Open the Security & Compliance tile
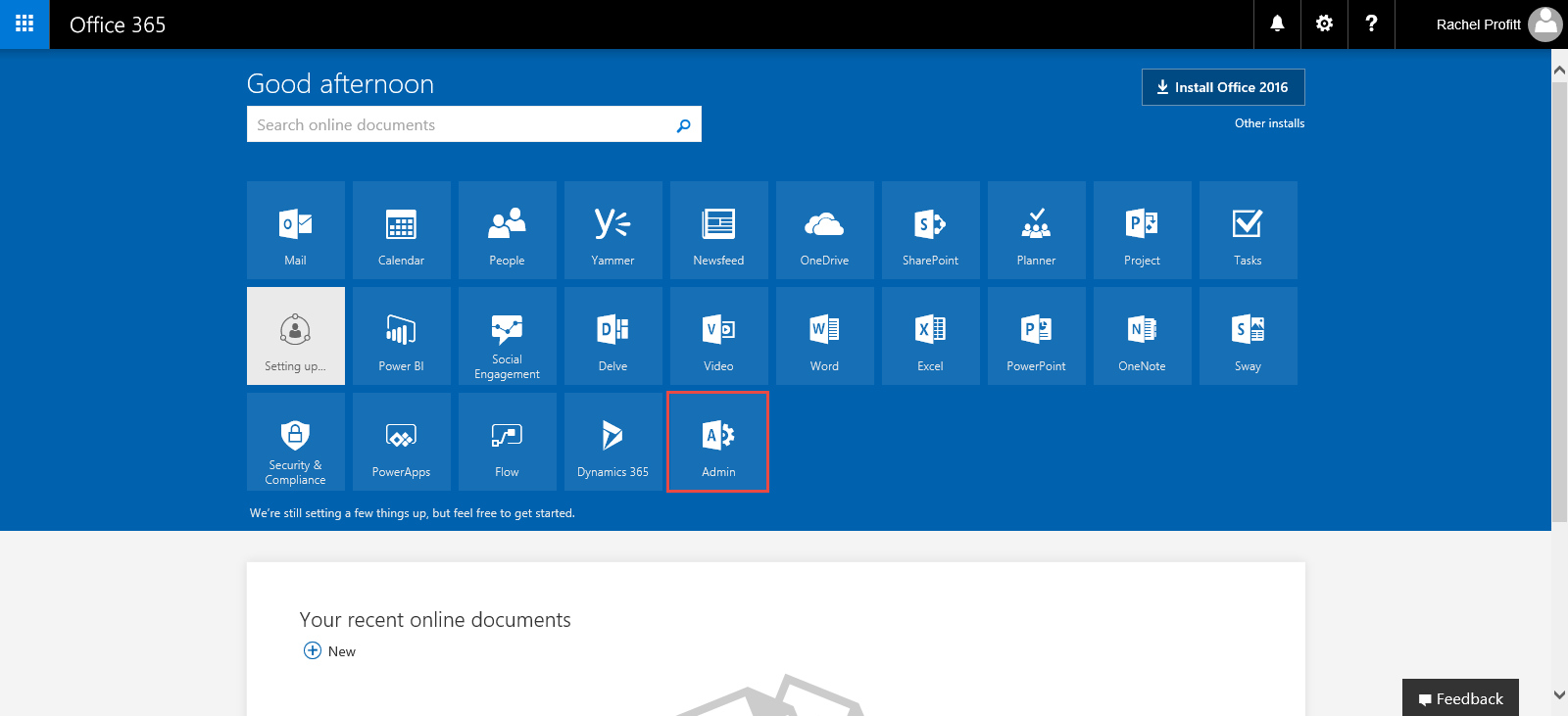 tap(296, 442)
